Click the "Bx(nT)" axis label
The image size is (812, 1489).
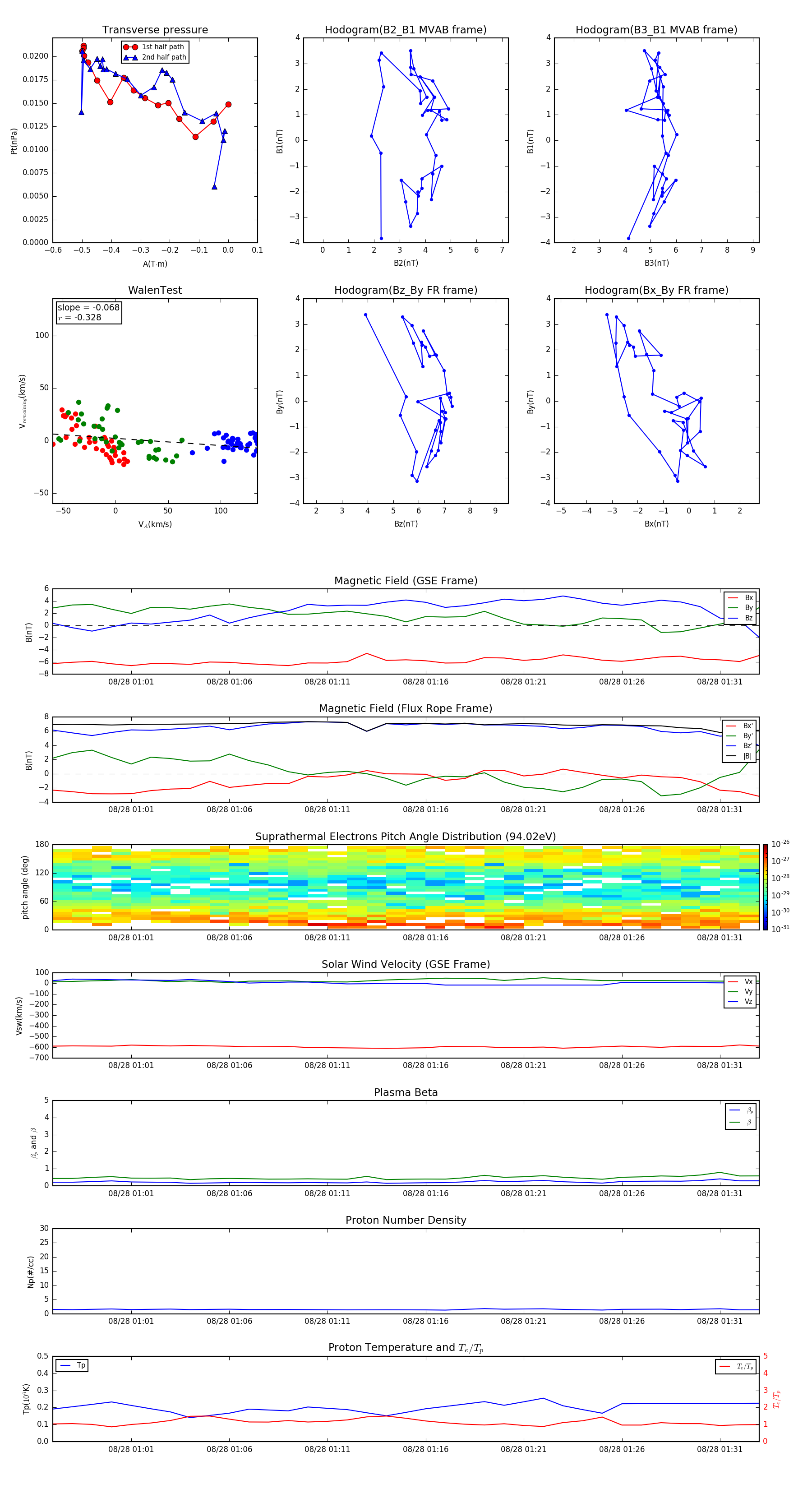[x=656, y=524]
